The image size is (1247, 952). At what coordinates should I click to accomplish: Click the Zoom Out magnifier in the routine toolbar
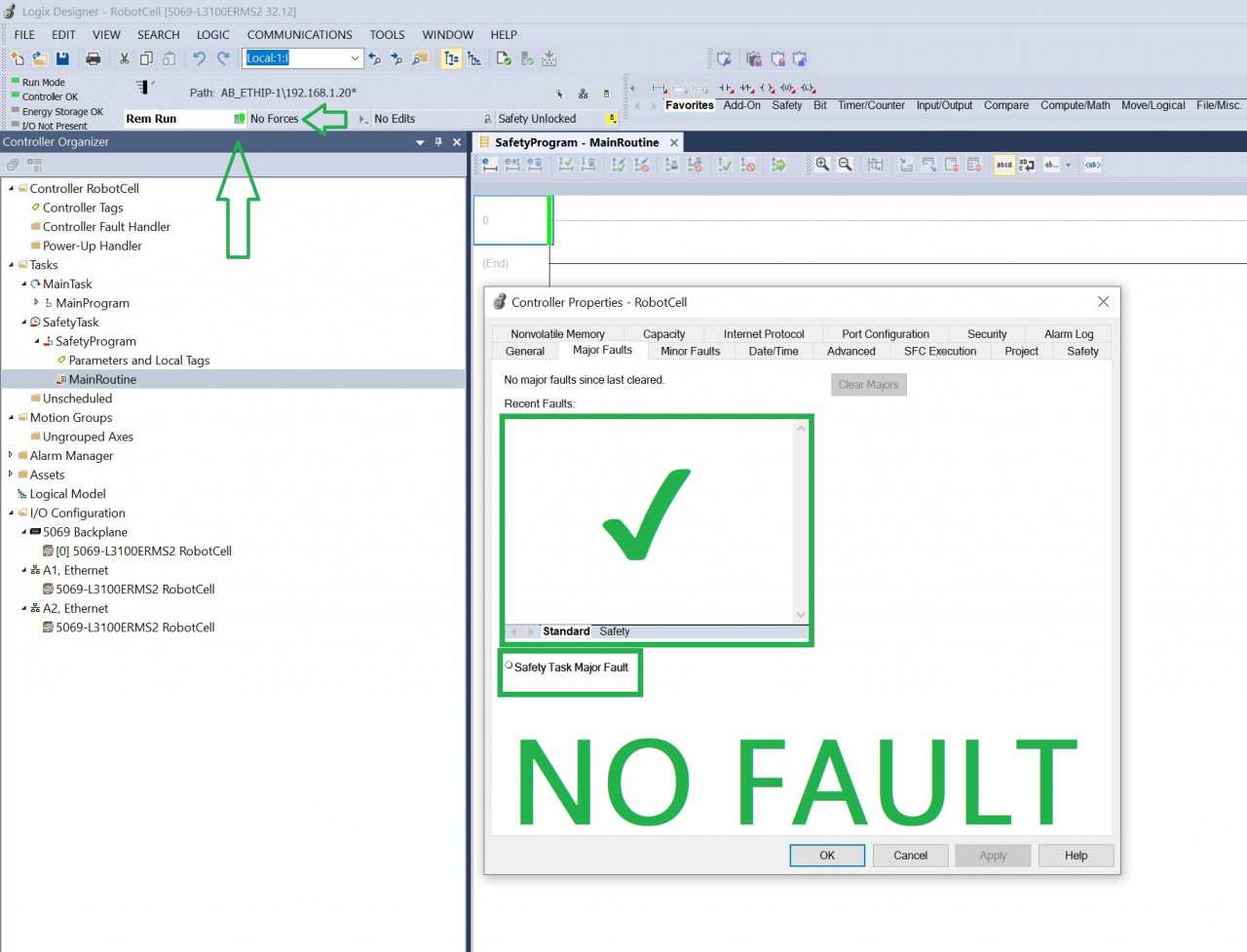click(x=846, y=165)
